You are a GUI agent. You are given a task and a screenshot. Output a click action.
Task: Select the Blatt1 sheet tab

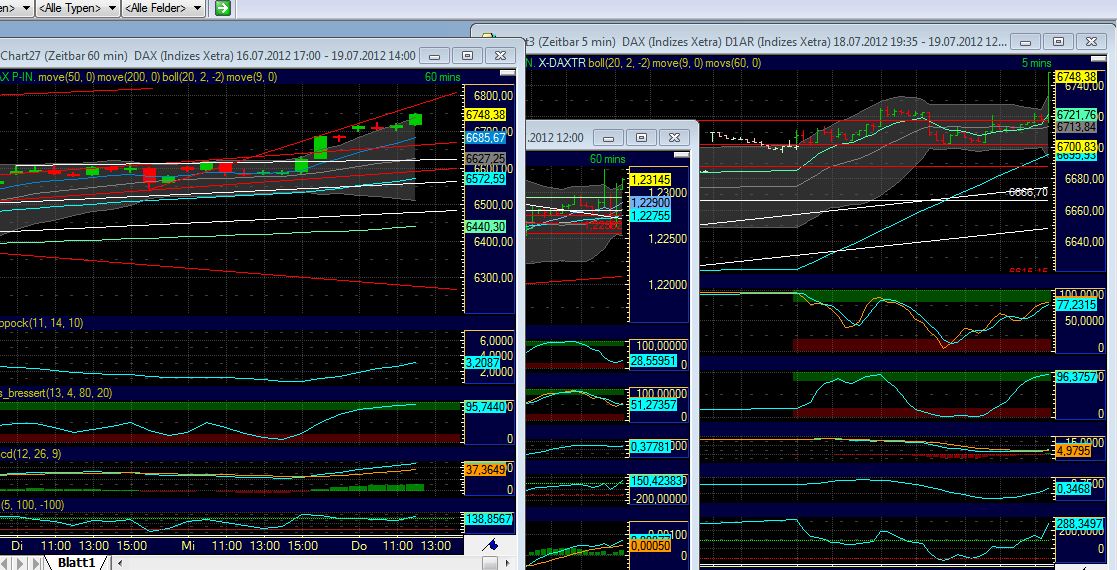click(x=76, y=563)
